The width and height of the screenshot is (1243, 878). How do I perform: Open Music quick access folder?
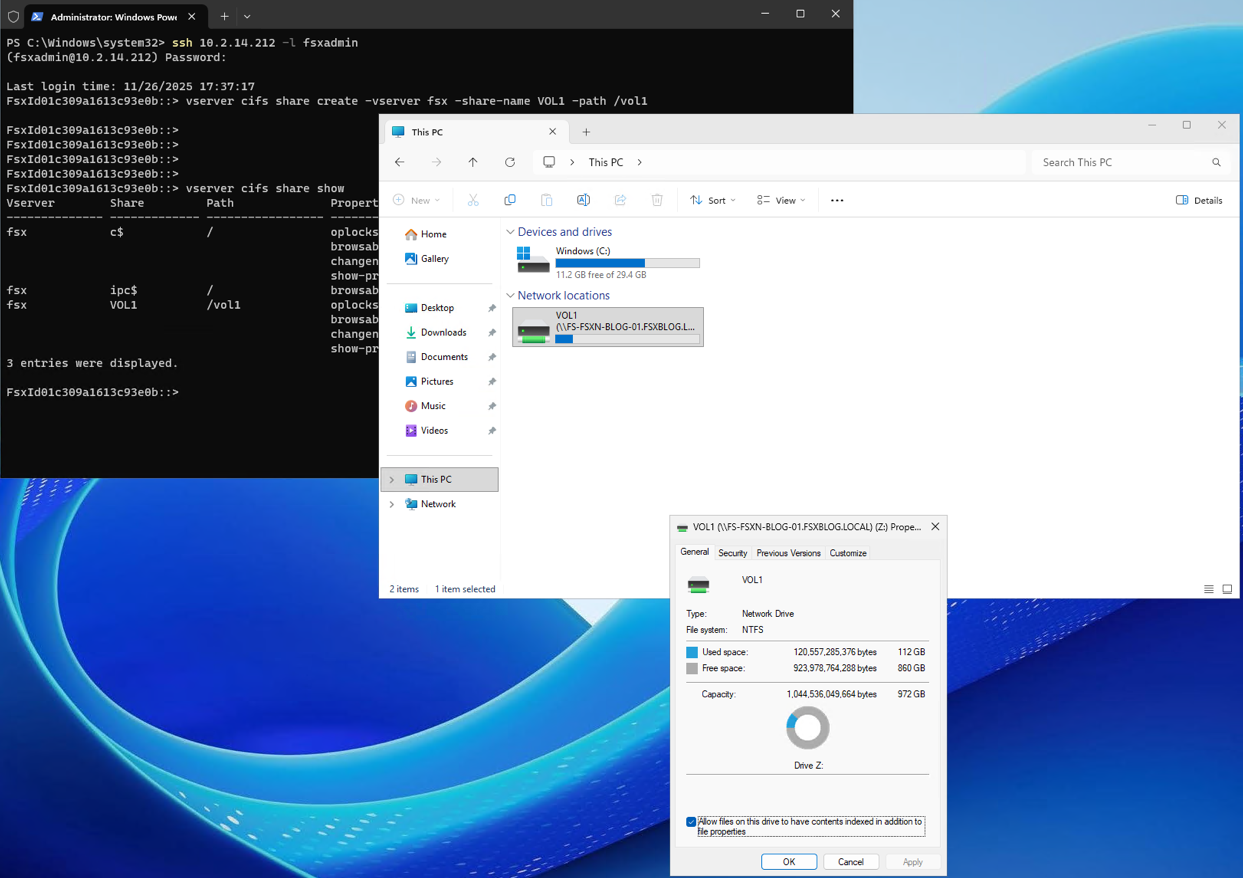(x=433, y=406)
